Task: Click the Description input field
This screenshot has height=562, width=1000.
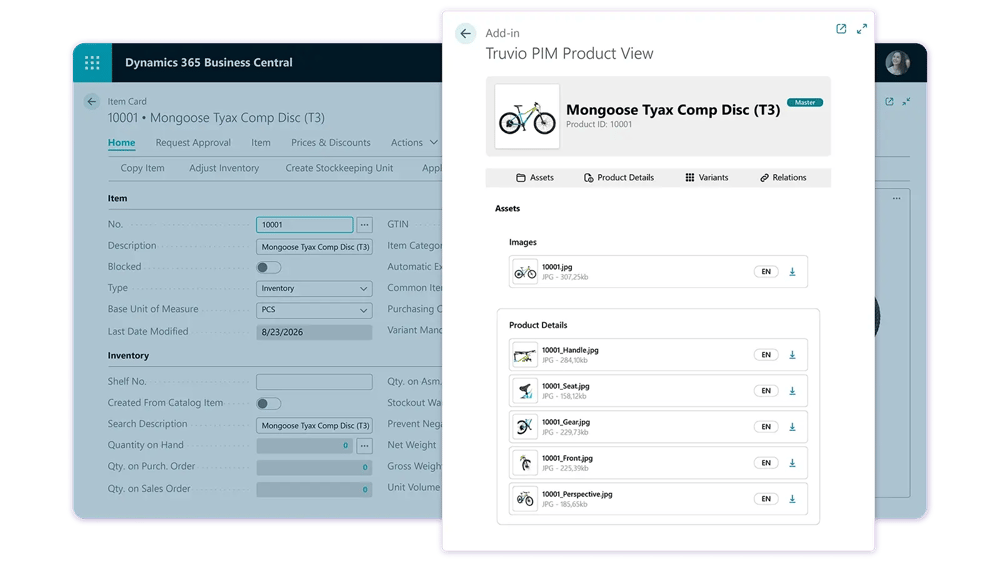Action: 314,247
